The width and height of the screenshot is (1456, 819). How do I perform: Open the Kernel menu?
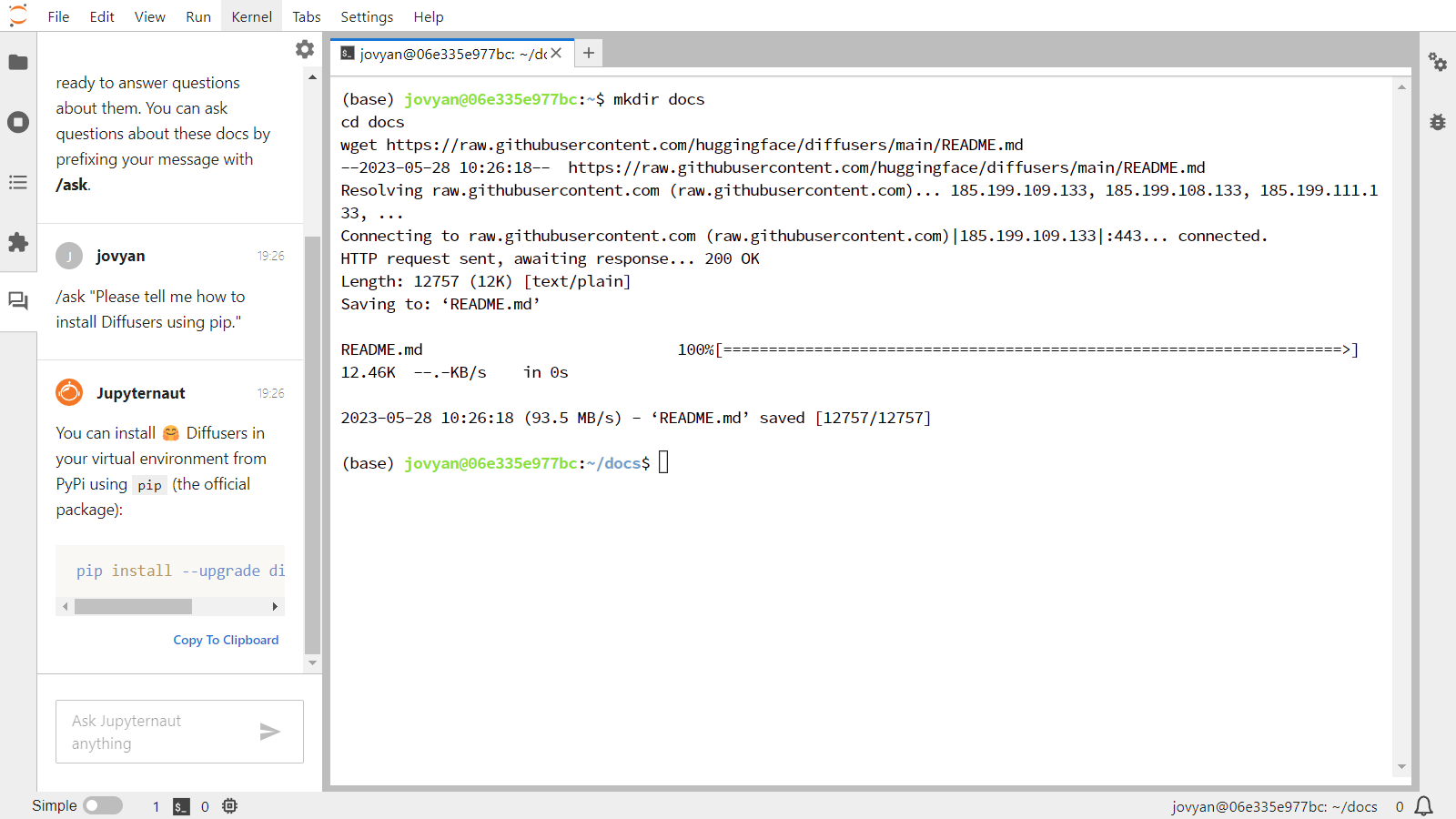coord(251,16)
